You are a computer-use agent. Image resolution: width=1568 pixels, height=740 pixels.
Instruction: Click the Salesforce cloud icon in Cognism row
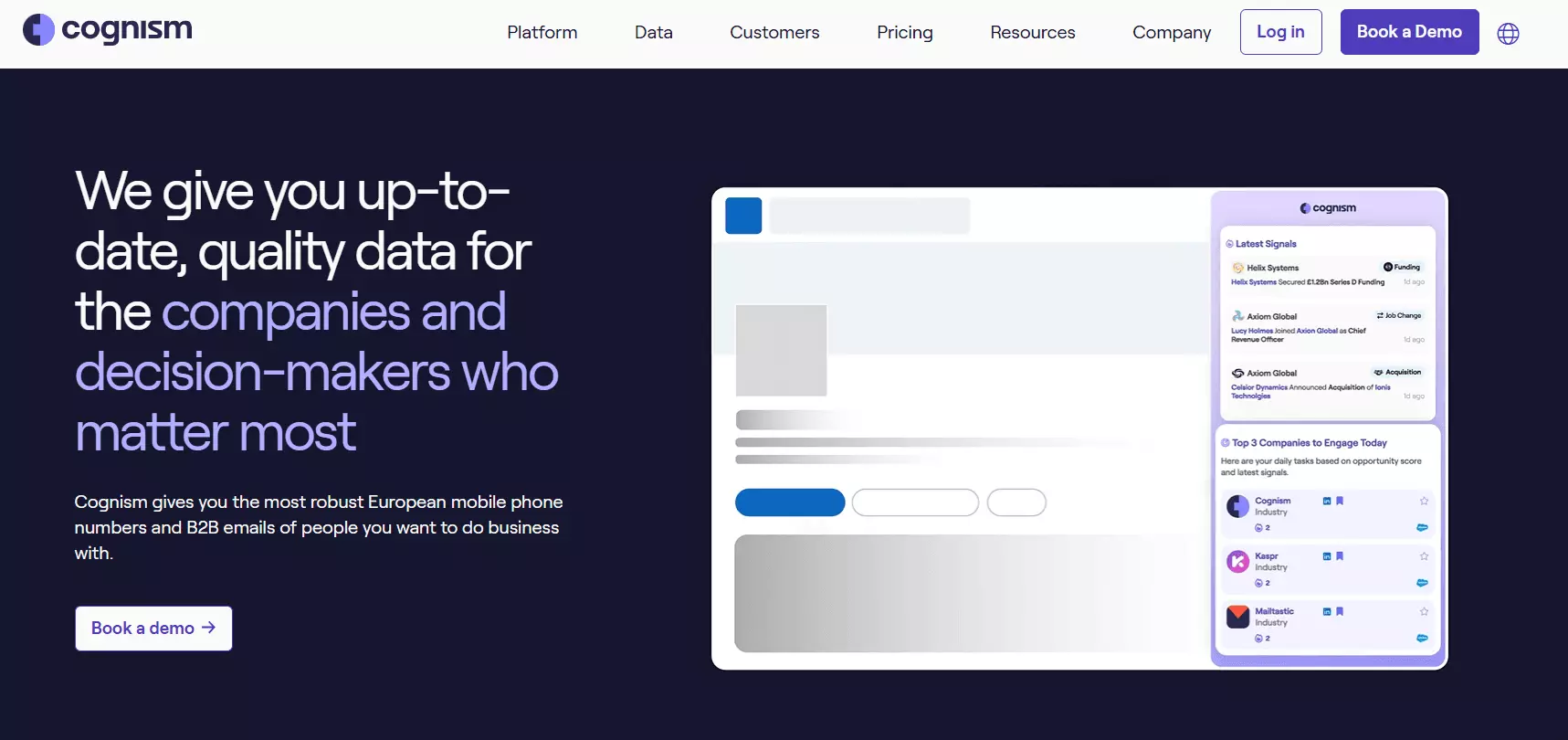(1422, 527)
